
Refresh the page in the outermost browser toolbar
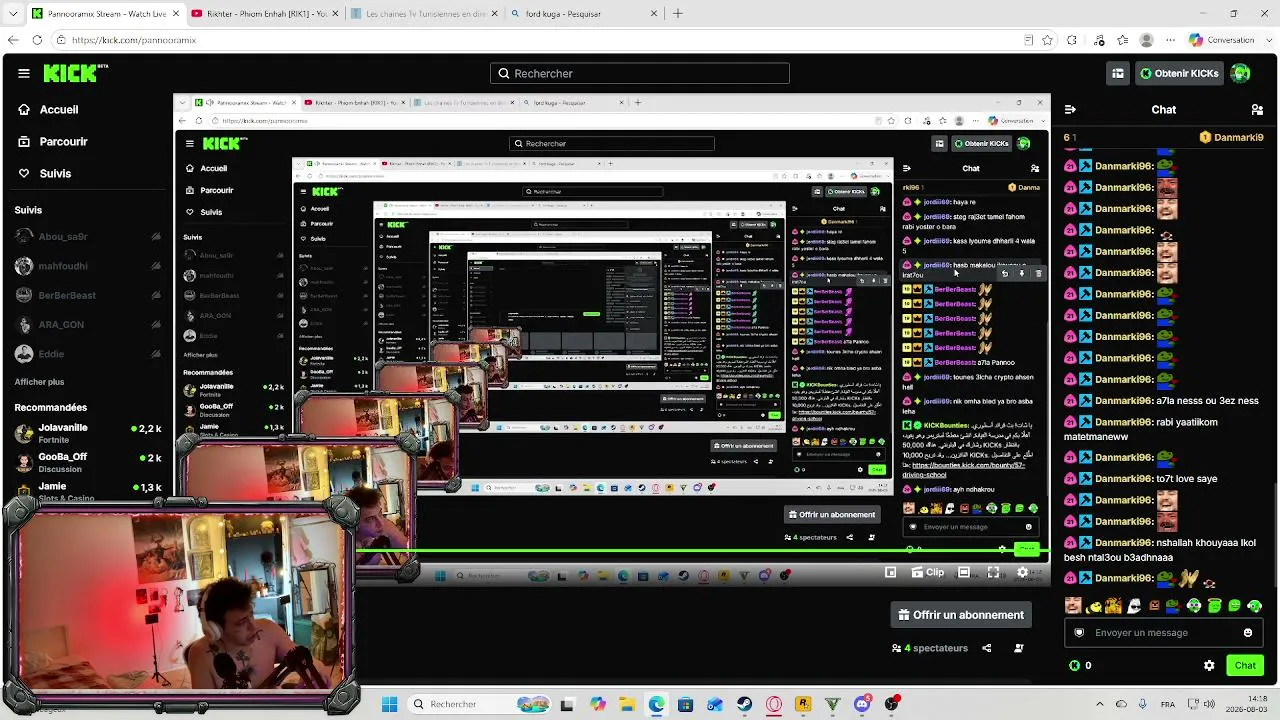coord(37,40)
